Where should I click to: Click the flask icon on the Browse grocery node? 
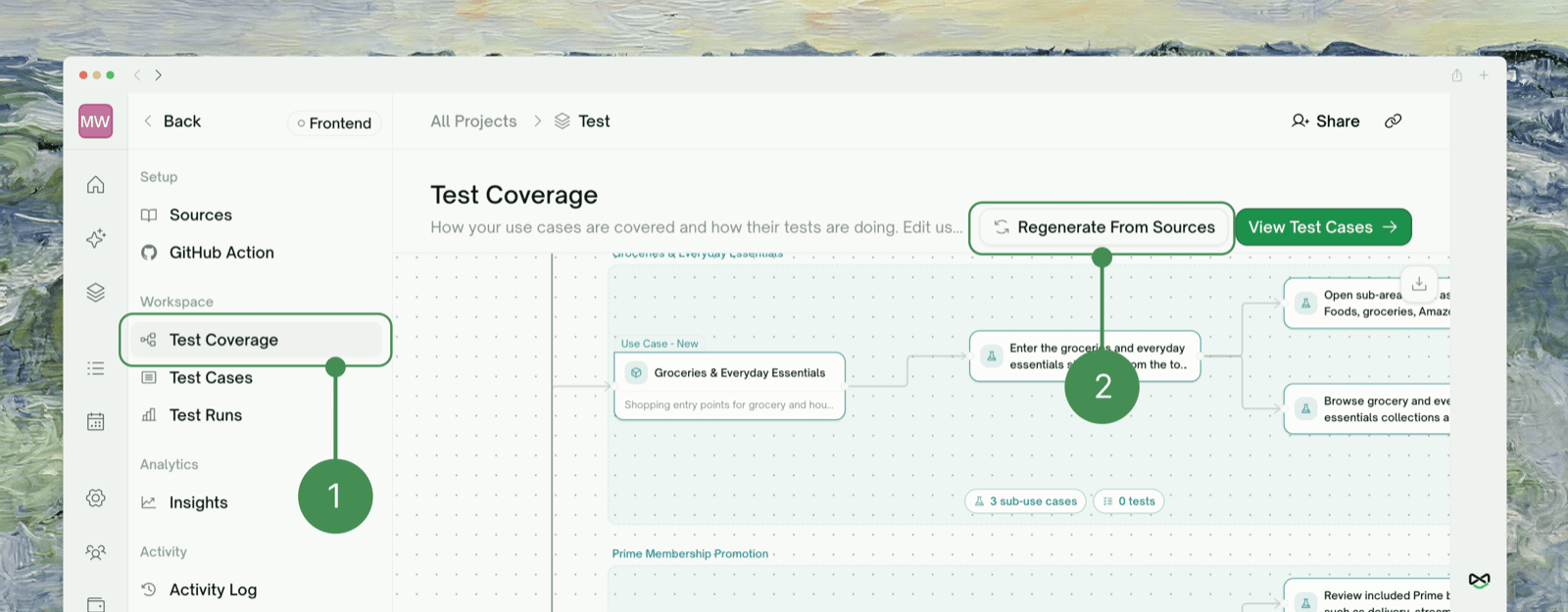[1305, 409]
